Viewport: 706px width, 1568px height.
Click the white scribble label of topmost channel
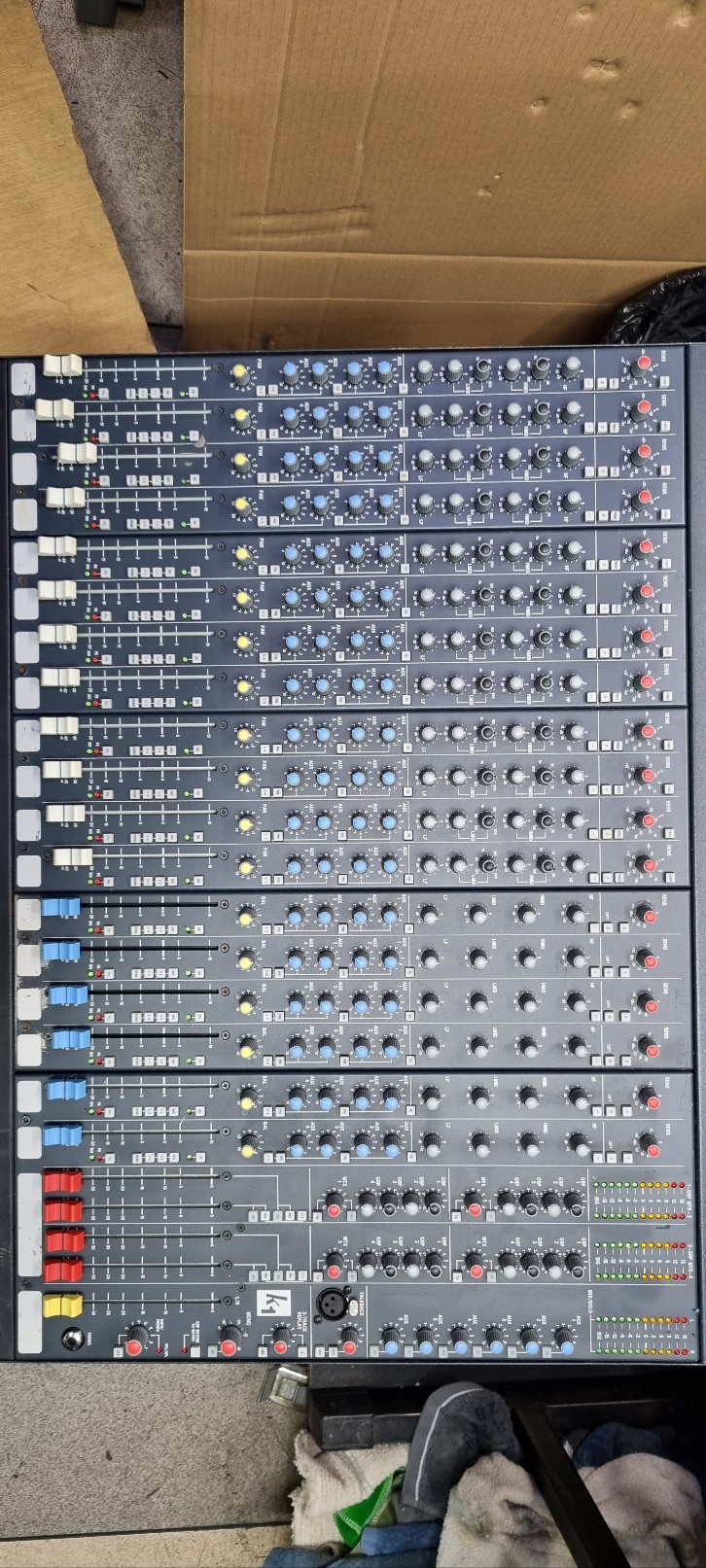[x=22, y=377]
